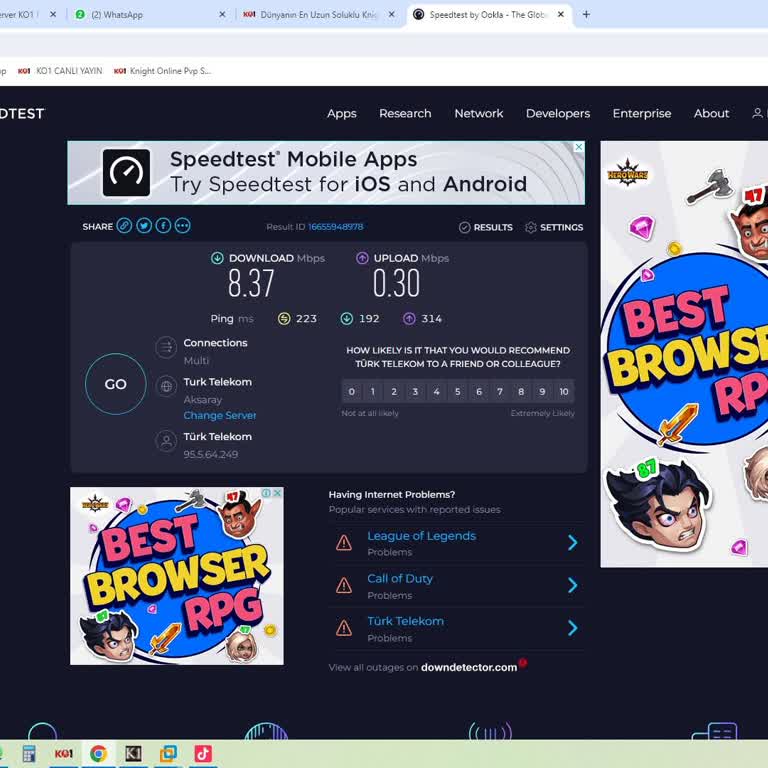Click the Connections icon
768x768 pixels.
[166, 348]
